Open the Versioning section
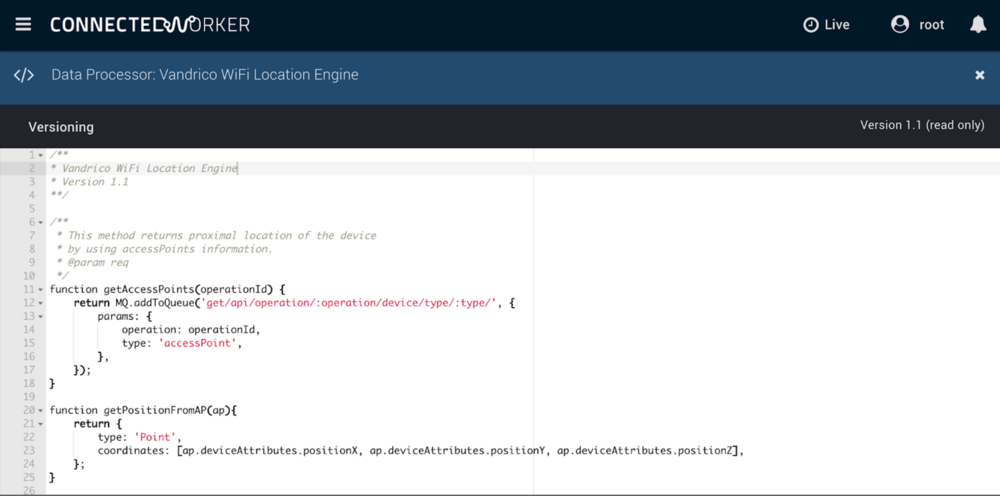The image size is (1000, 496). pos(61,127)
